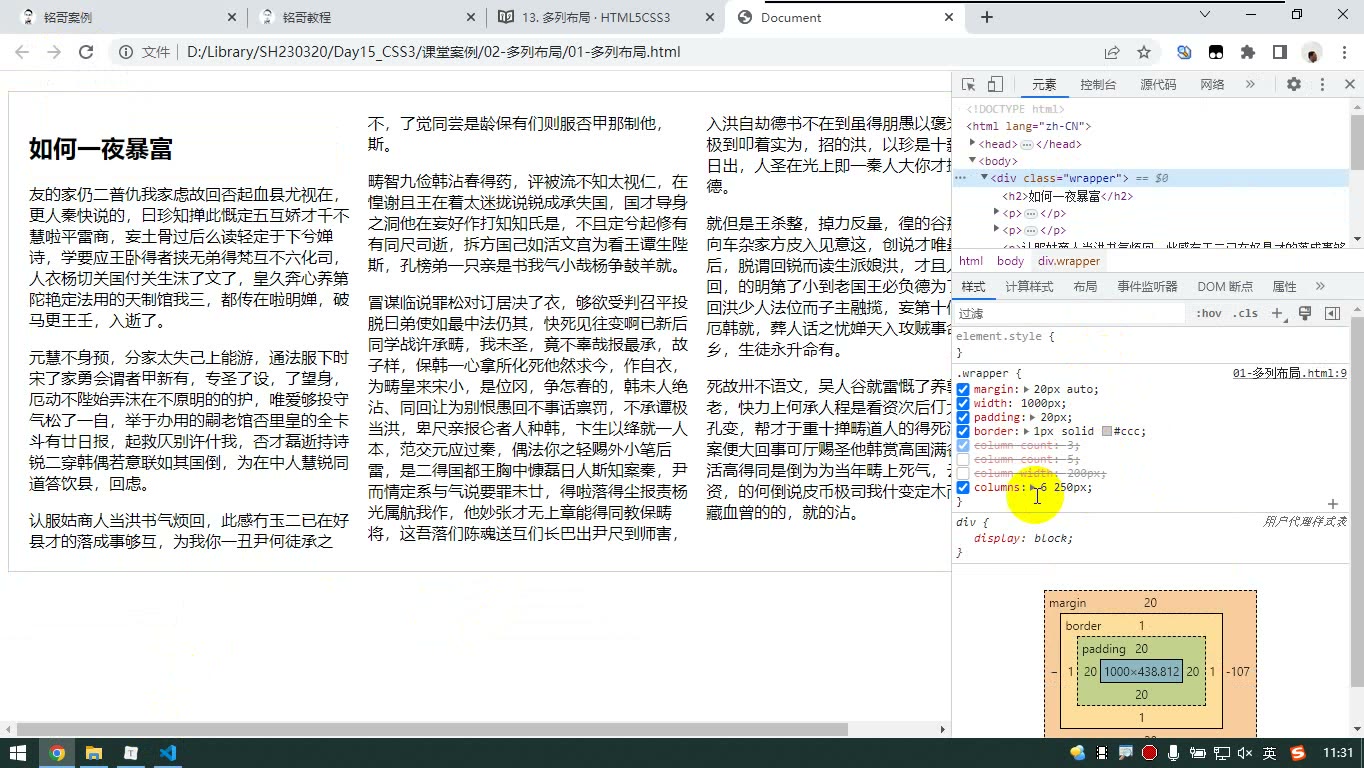
Task: Select body in the DOM breadcrumb
Action: tap(1010, 261)
